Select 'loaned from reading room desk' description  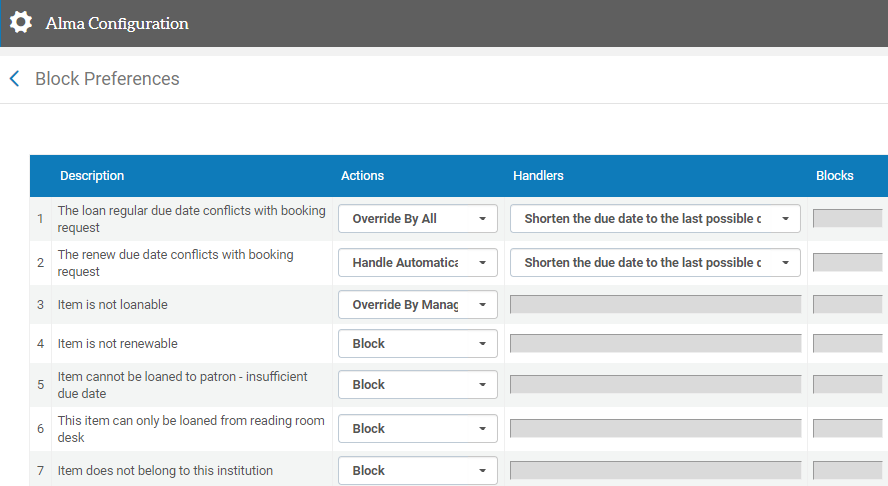[191, 429]
